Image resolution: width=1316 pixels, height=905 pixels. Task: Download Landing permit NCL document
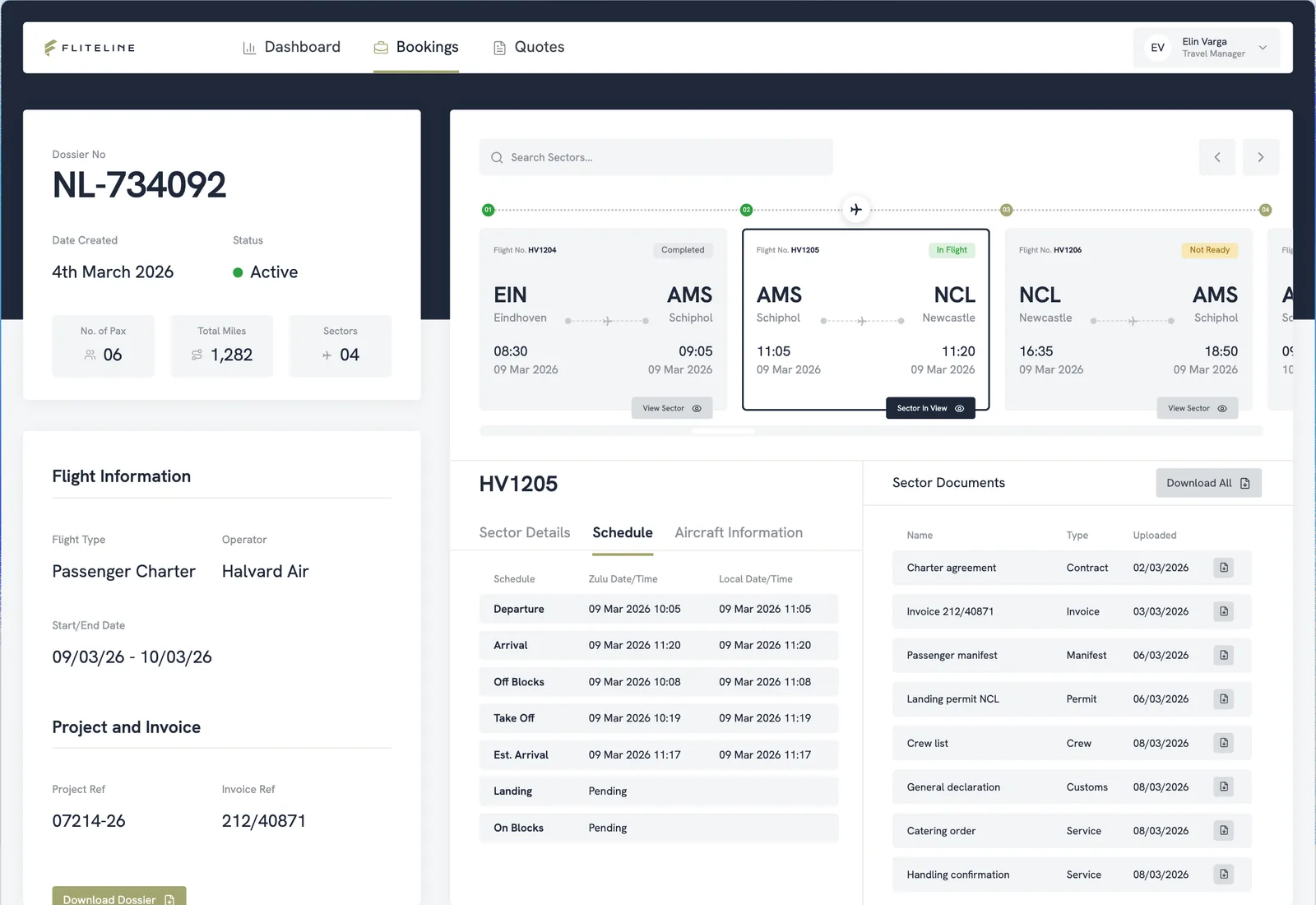point(1224,699)
